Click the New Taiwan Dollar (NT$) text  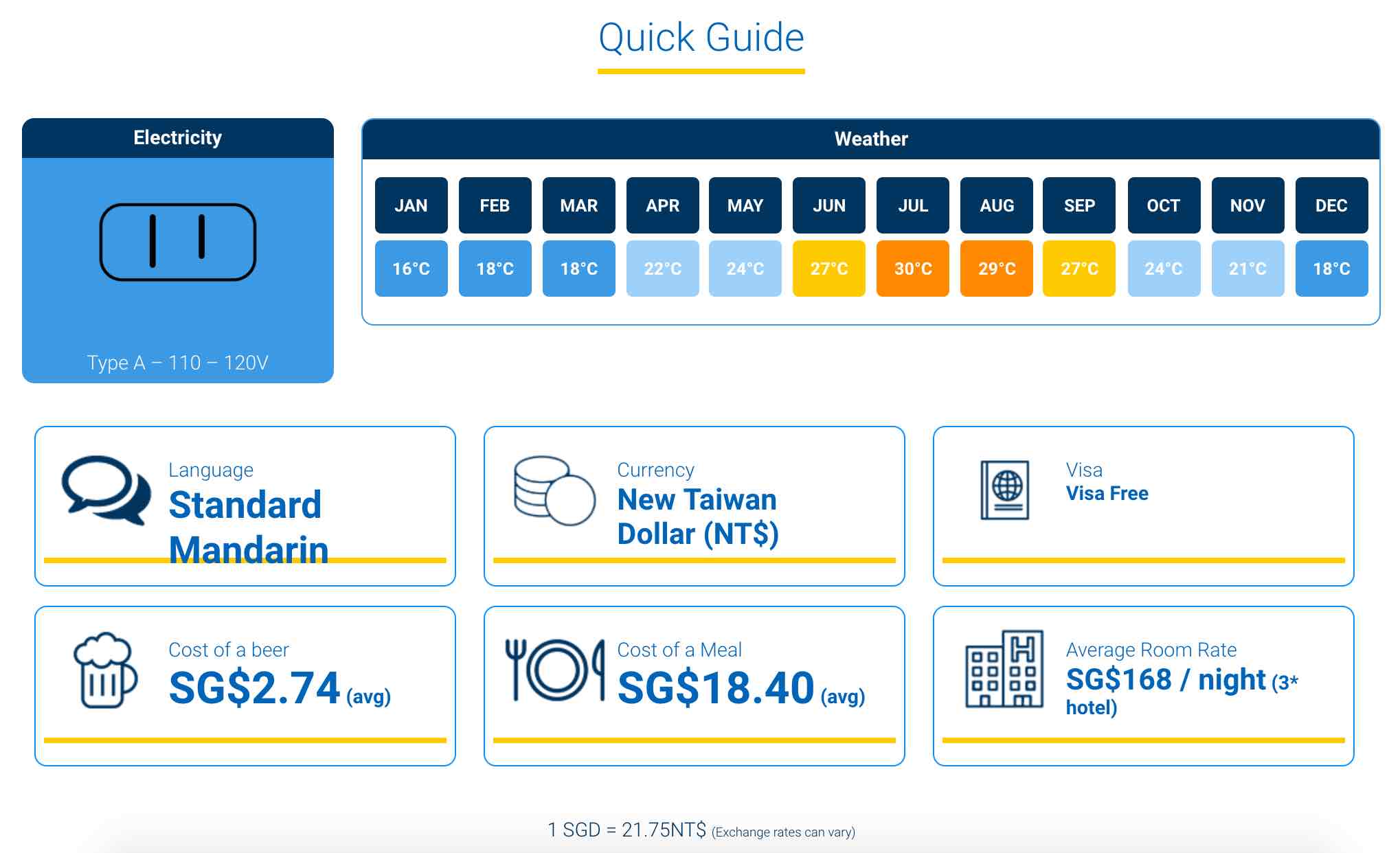tap(697, 516)
